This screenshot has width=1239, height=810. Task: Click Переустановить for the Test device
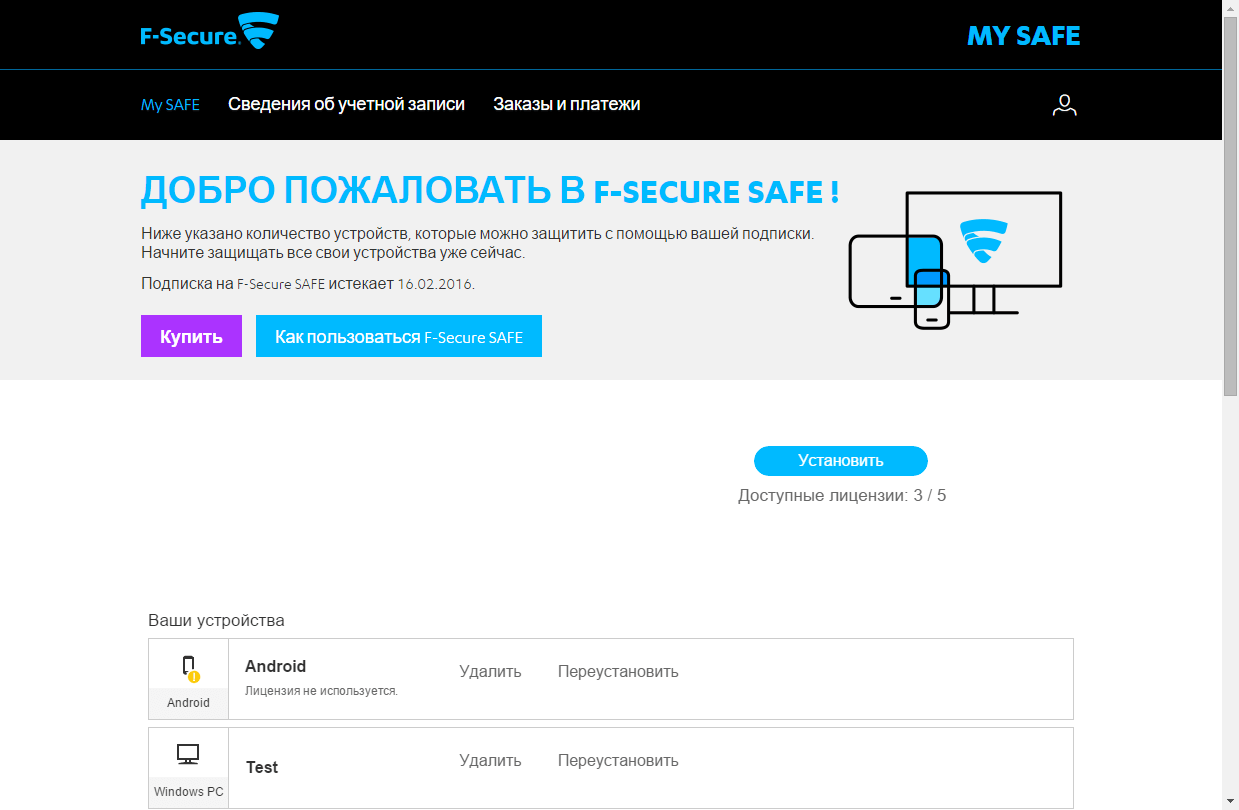pyautogui.click(x=618, y=760)
